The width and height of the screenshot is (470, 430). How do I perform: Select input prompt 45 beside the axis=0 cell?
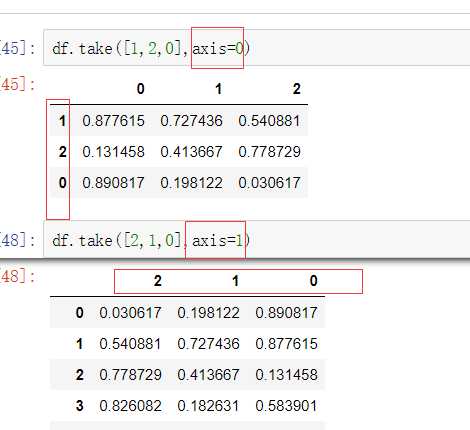pyautogui.click(x=17, y=48)
